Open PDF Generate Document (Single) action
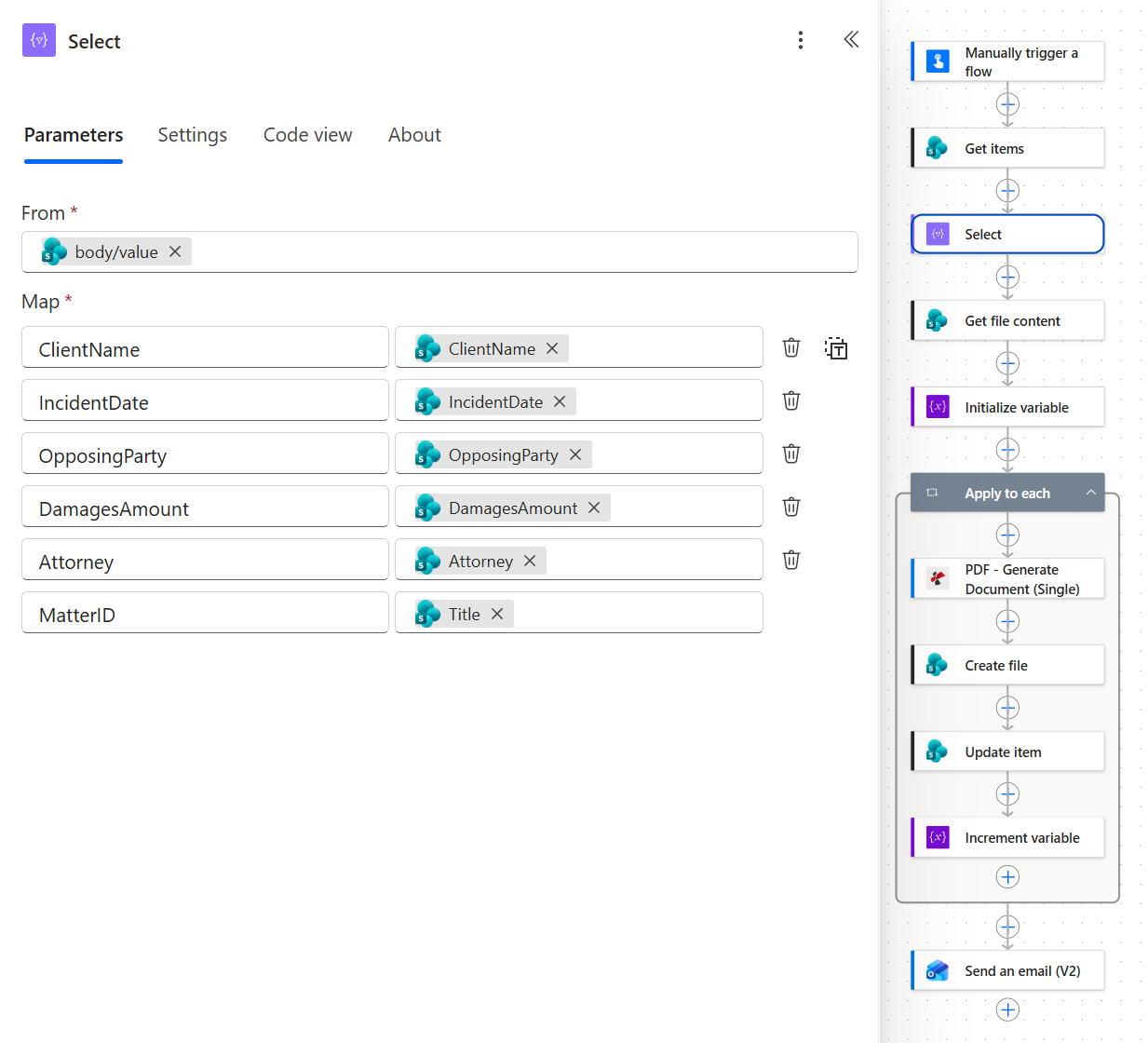This screenshot has height=1043, width=1148. click(x=1007, y=578)
